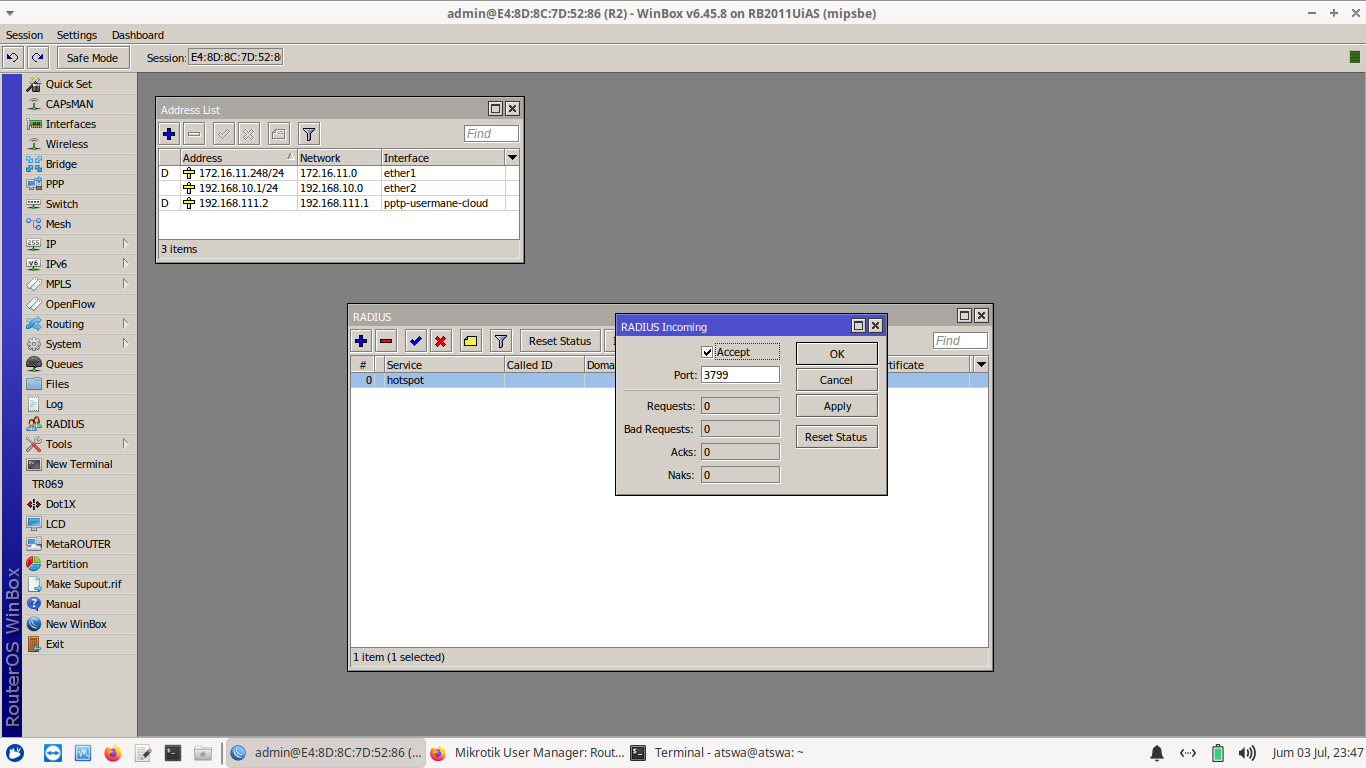
Task: Open the Bridge sidebar item
Action: tap(80, 164)
